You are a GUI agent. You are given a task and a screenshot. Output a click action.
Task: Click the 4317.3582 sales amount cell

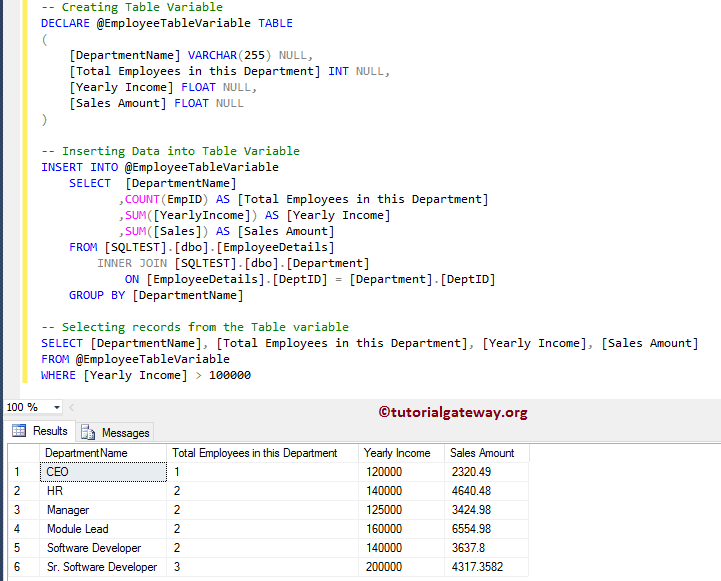486,567
